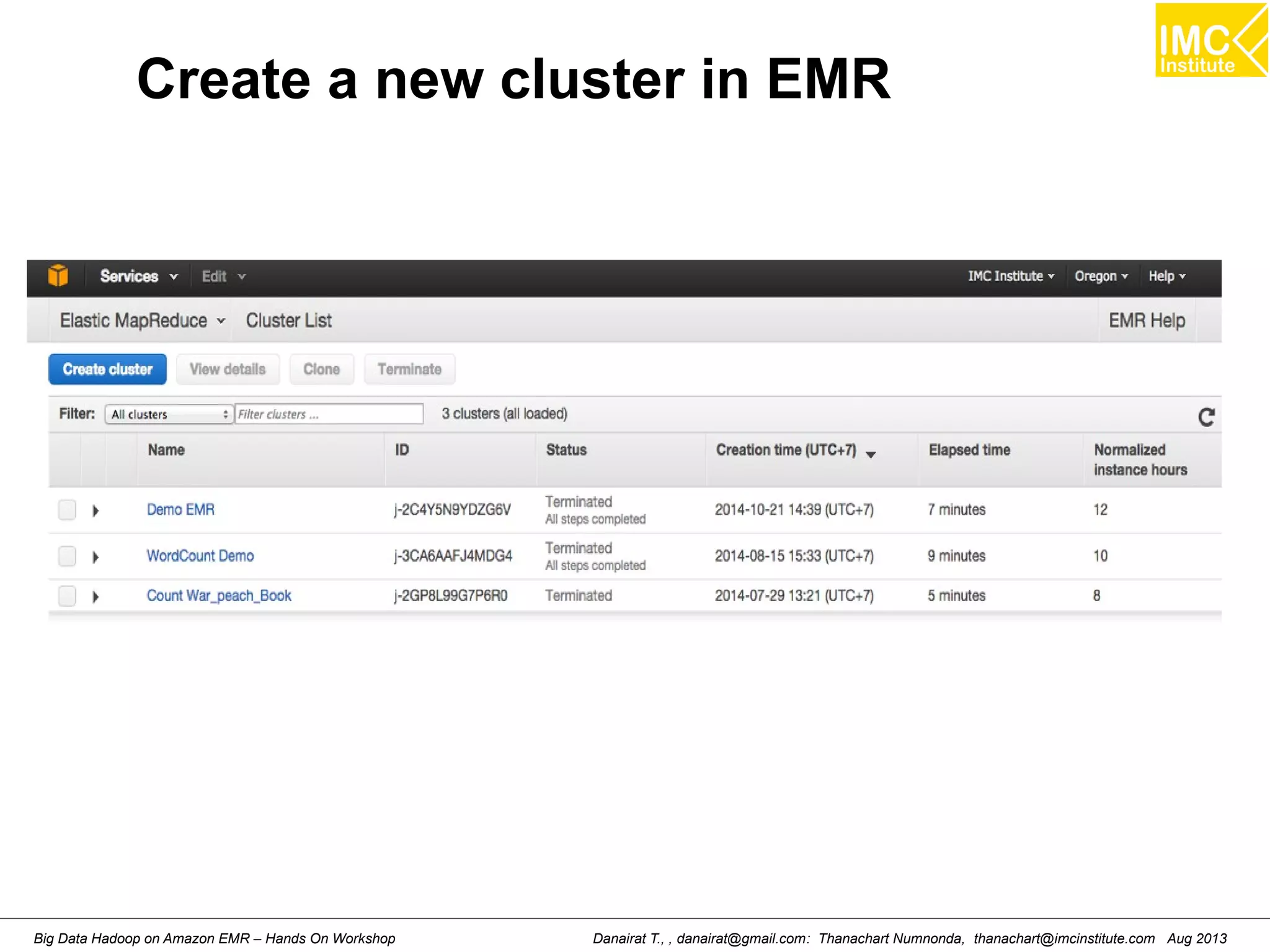
Task: Click the Clone button
Action: 321,369
